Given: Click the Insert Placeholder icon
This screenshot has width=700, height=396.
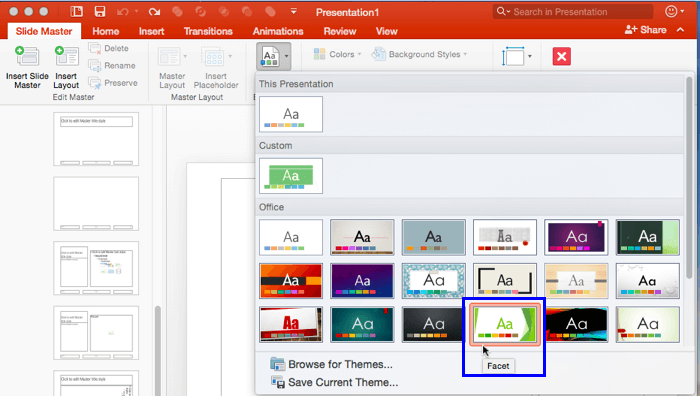Looking at the screenshot, I should point(212,57).
